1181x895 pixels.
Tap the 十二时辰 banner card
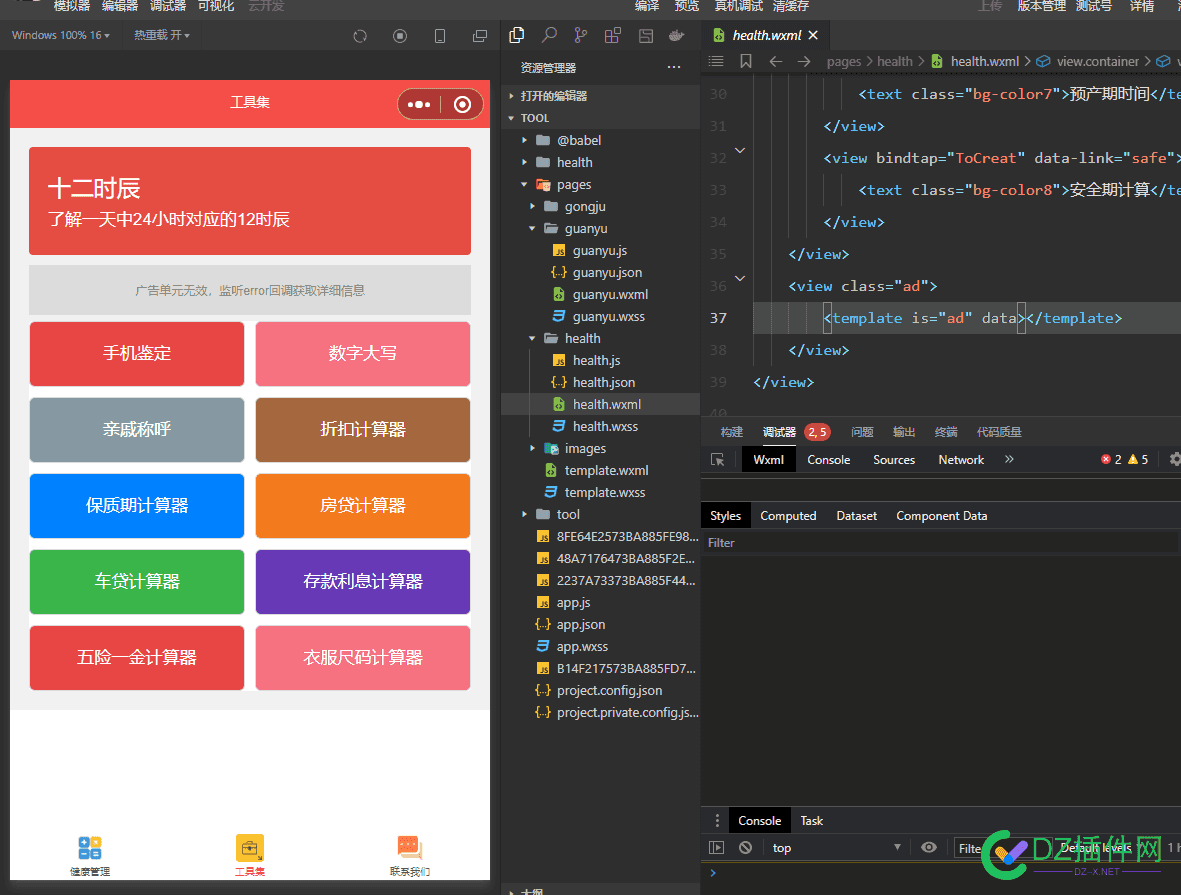click(x=250, y=201)
